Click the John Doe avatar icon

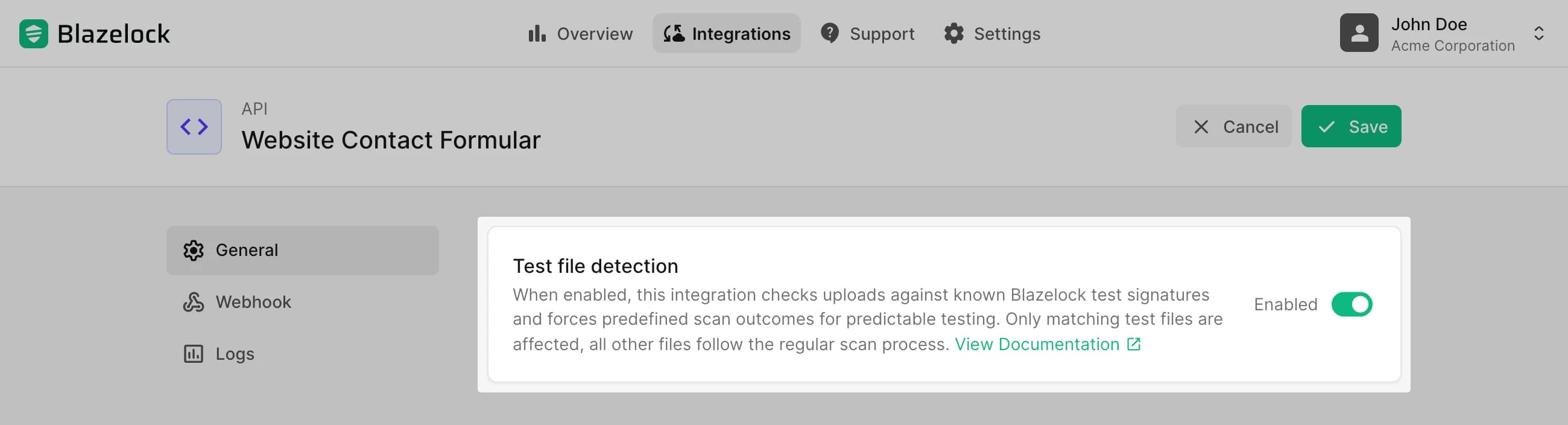coord(1359,32)
